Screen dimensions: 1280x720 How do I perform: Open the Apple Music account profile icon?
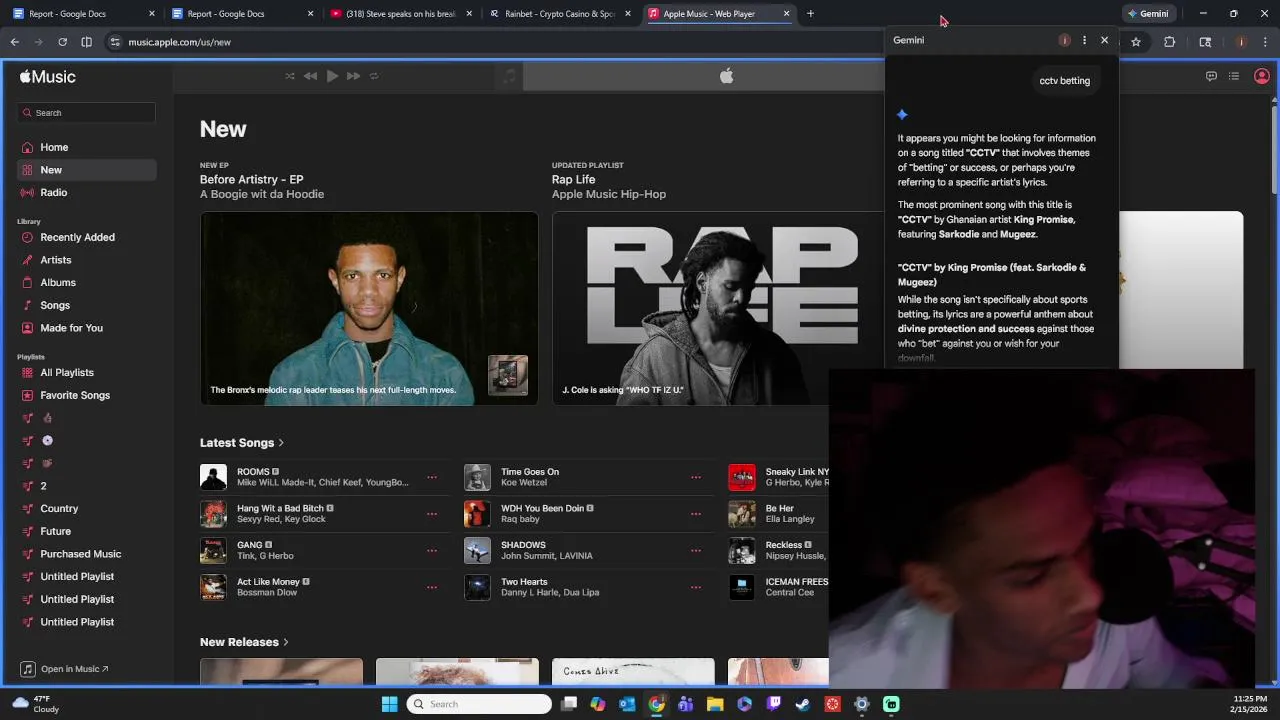point(1262,76)
